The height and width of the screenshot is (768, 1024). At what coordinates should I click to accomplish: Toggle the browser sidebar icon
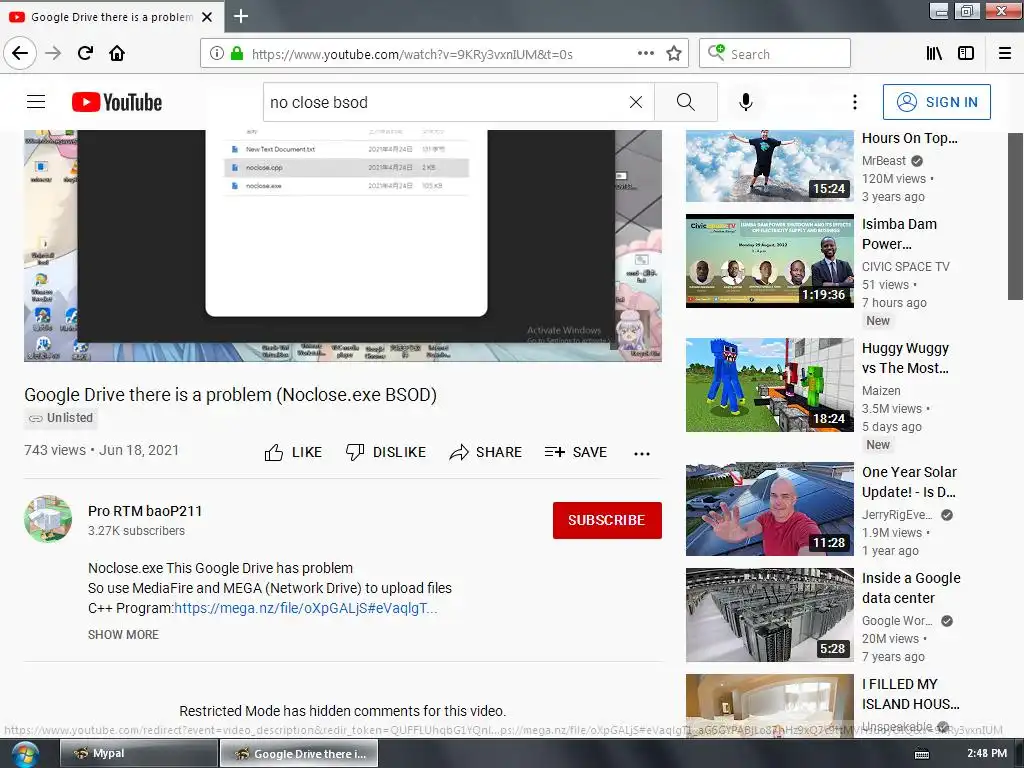[966, 54]
